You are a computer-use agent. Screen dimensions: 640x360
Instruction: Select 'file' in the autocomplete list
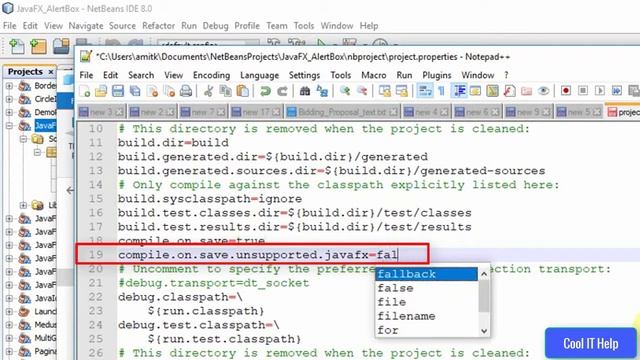(x=427, y=302)
